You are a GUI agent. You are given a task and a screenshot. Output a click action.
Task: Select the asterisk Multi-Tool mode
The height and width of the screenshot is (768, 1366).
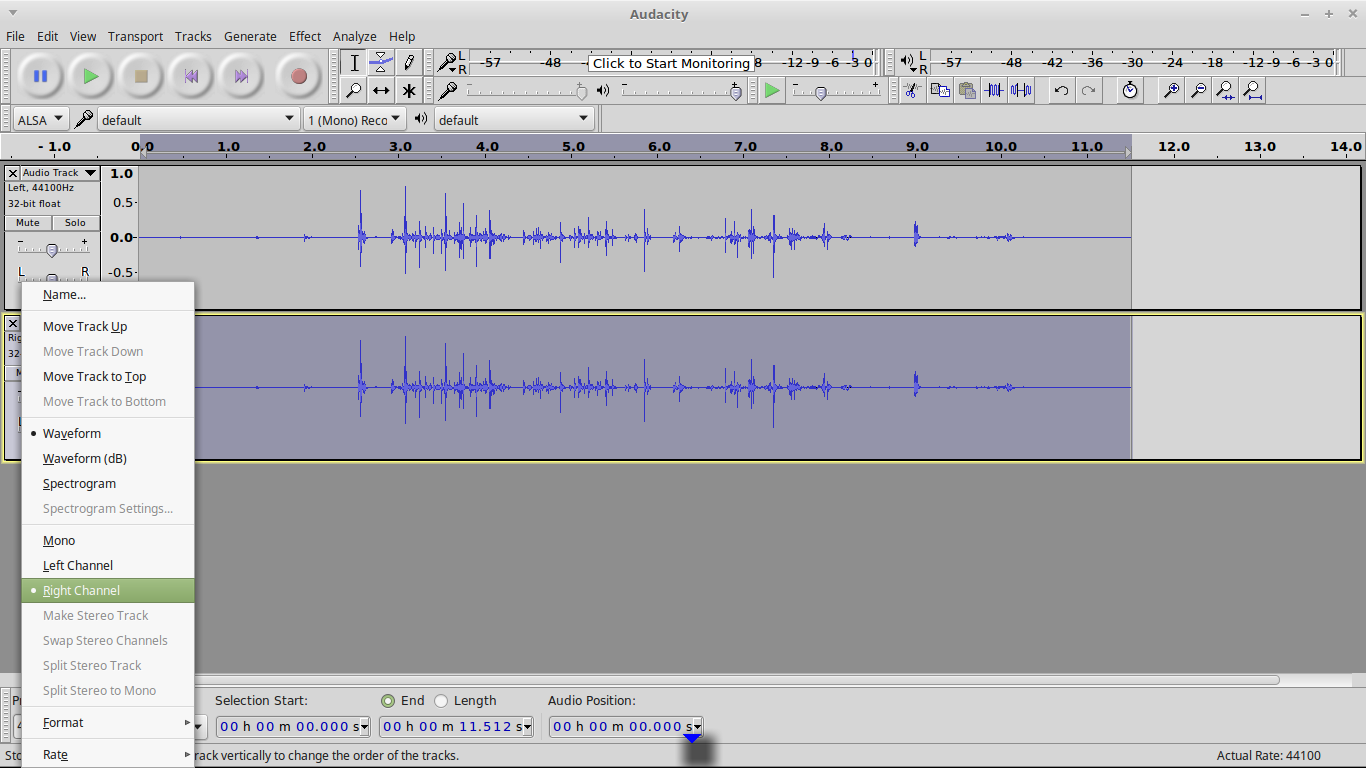[x=408, y=91]
